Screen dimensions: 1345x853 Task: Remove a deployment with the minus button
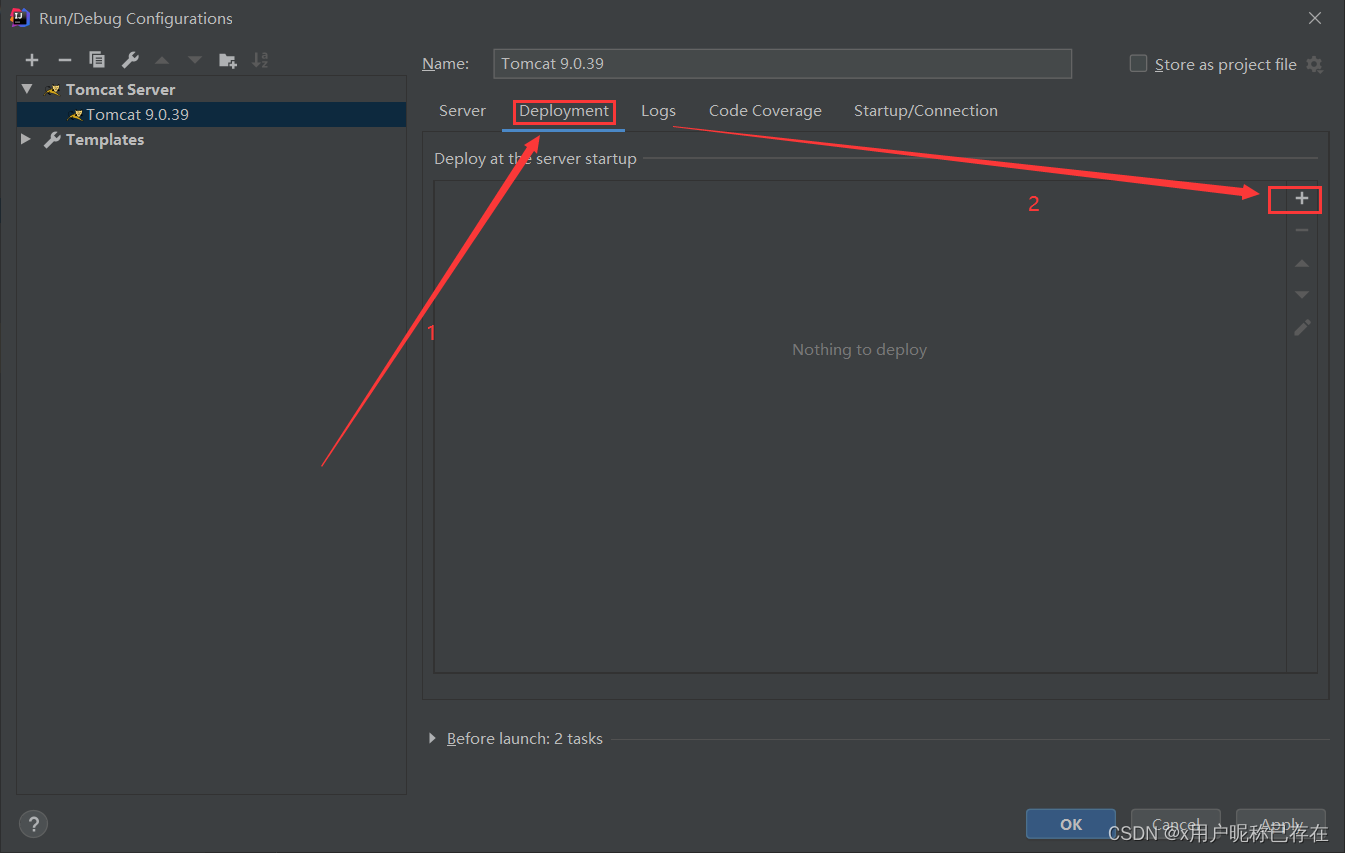pyautogui.click(x=1302, y=231)
